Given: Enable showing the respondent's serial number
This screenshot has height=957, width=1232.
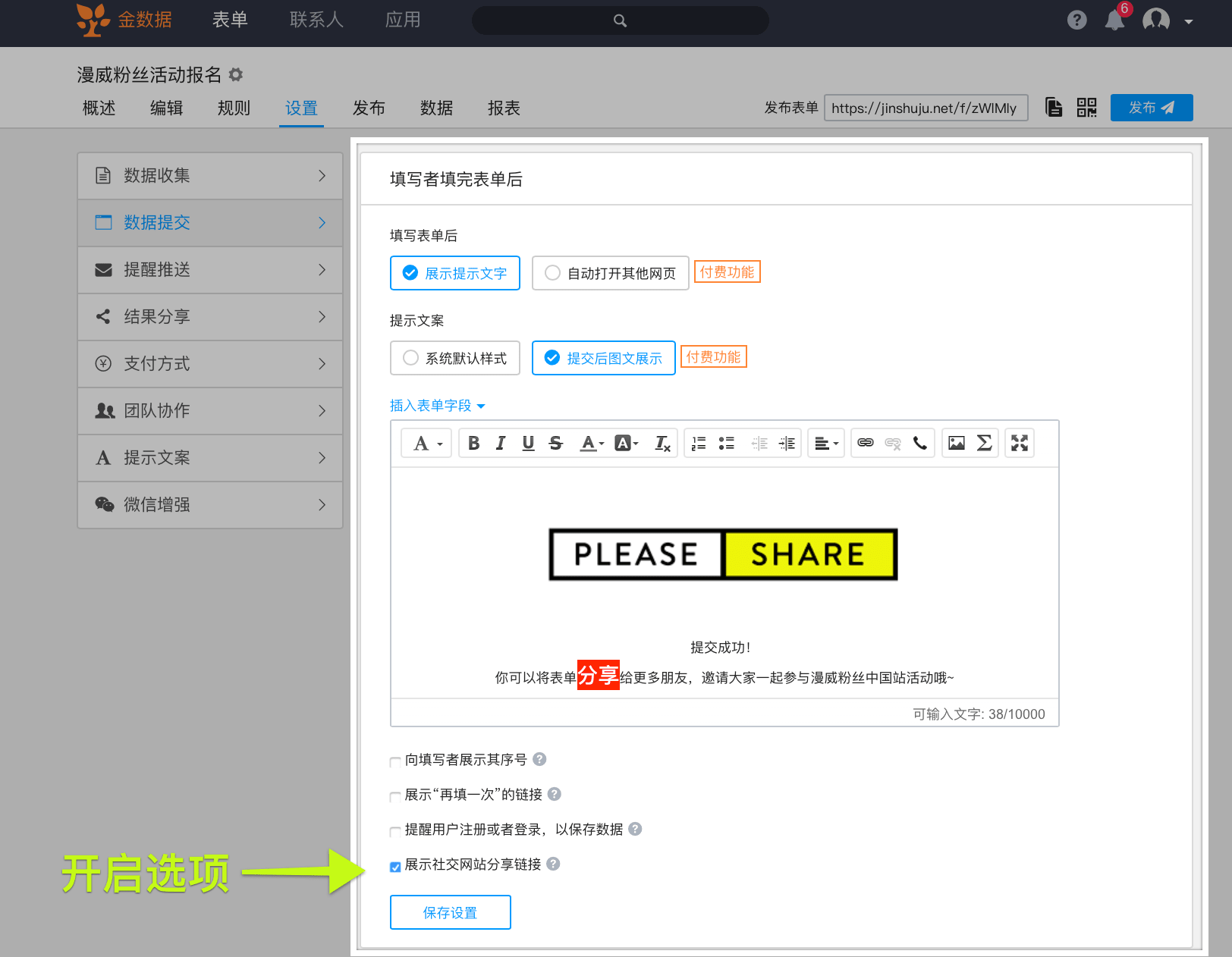Looking at the screenshot, I should [395, 761].
